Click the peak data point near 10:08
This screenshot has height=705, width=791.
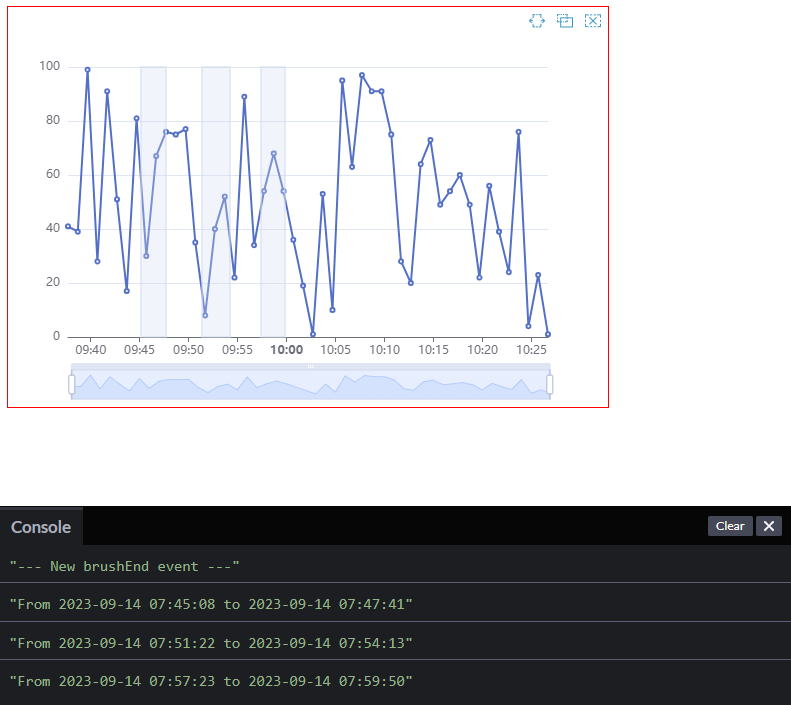pos(362,75)
